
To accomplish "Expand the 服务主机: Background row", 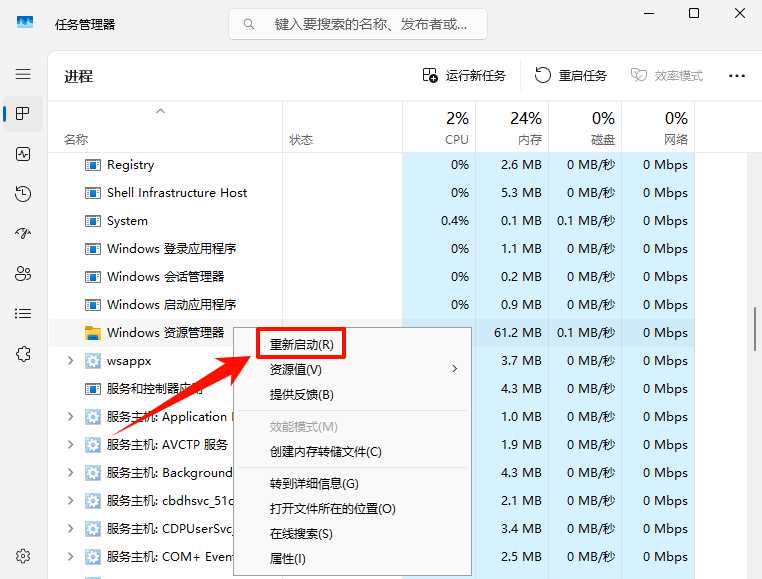I will (70, 473).
